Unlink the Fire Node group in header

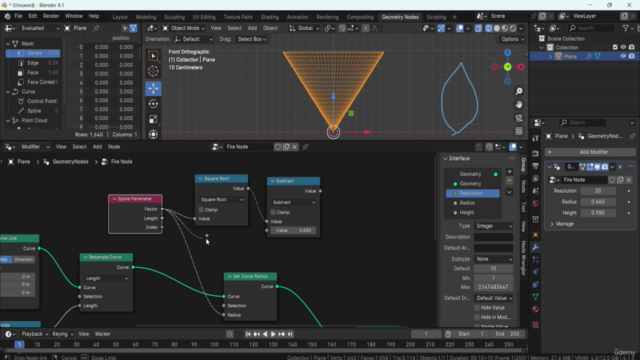[295, 147]
